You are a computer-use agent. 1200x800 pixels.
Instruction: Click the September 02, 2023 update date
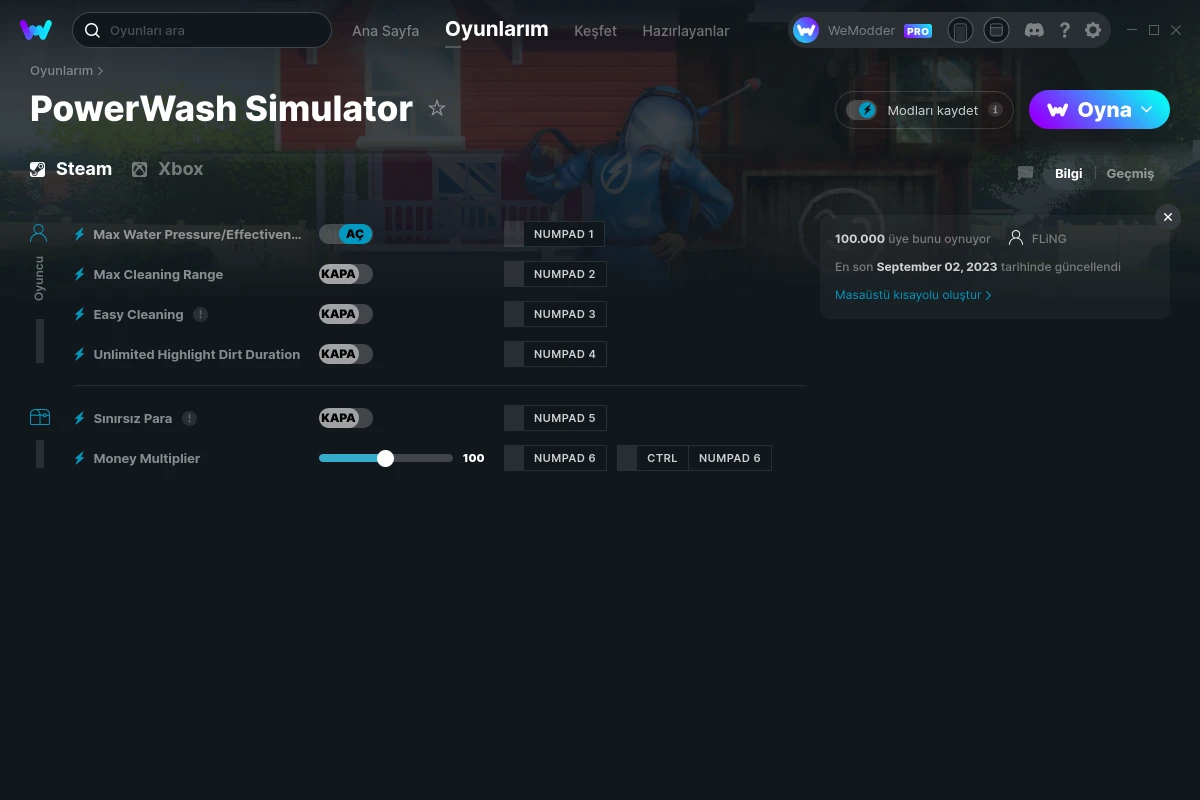coord(937,267)
